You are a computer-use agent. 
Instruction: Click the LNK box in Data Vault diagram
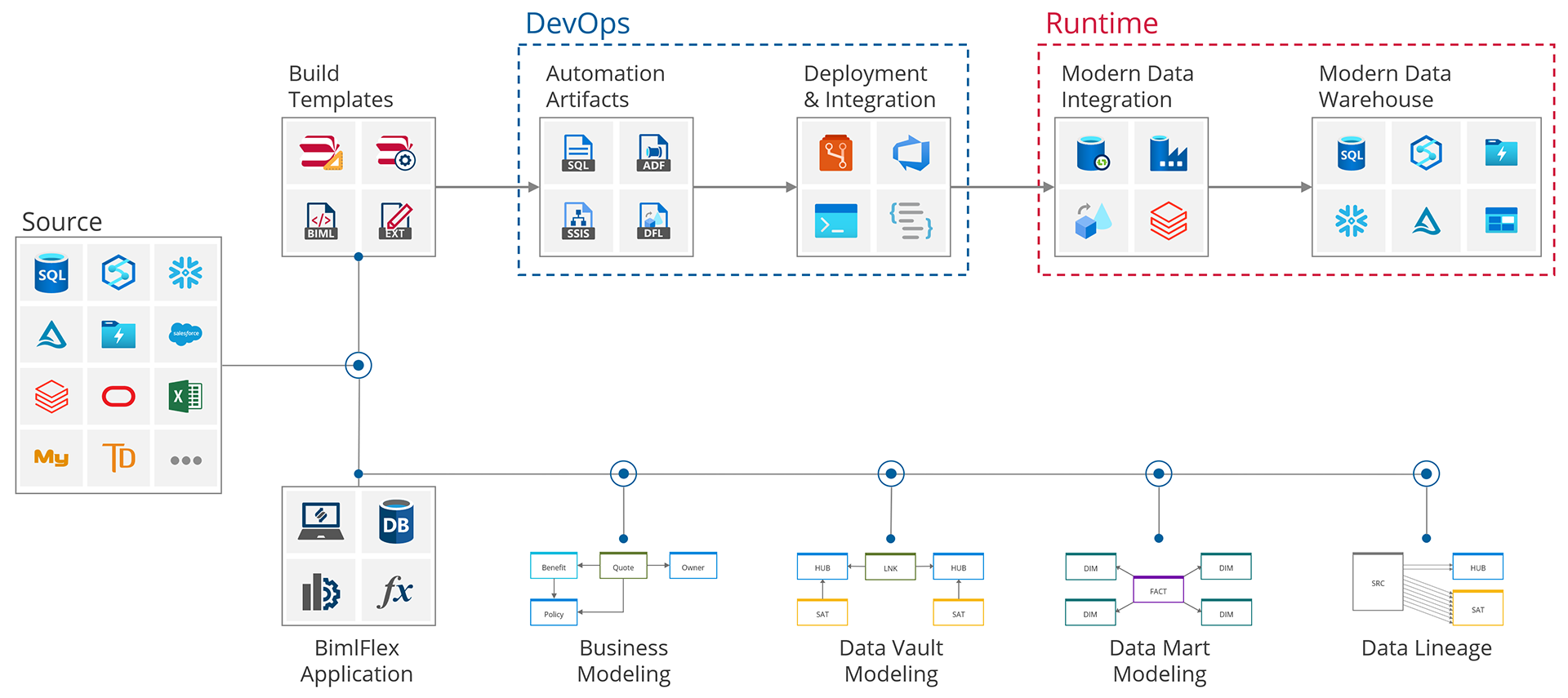(x=890, y=567)
